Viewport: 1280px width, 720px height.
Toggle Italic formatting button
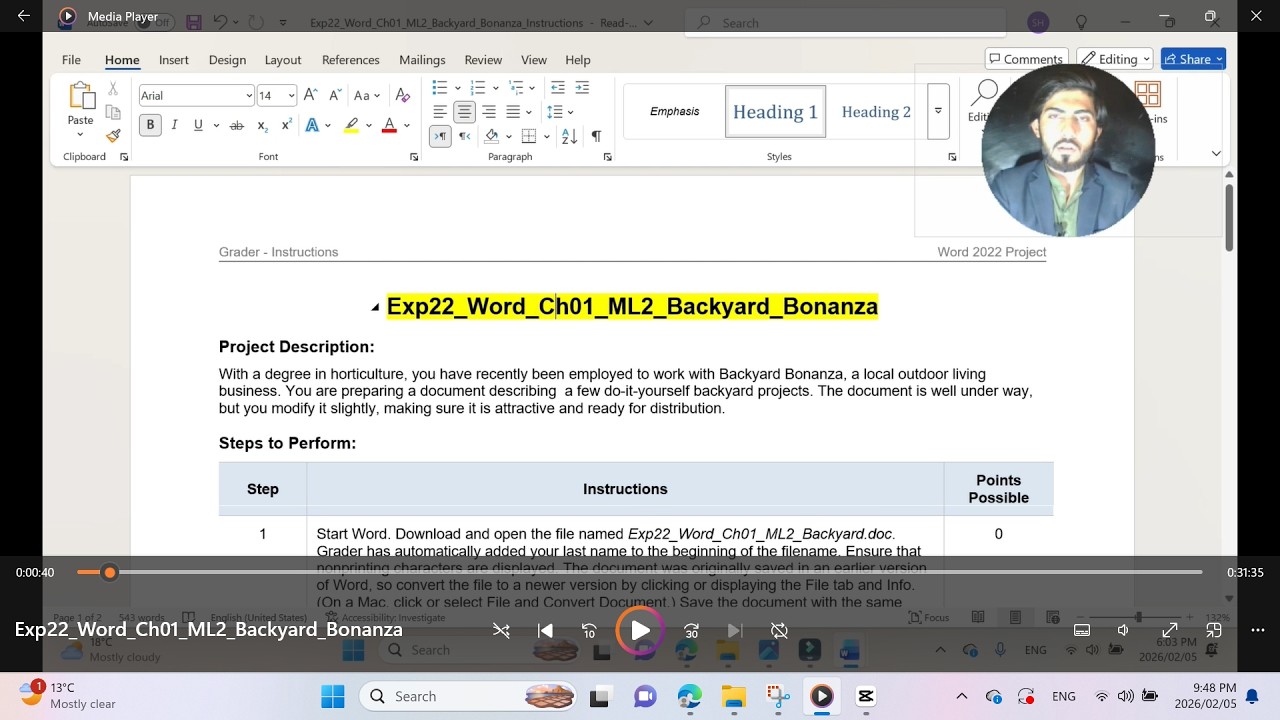click(174, 125)
